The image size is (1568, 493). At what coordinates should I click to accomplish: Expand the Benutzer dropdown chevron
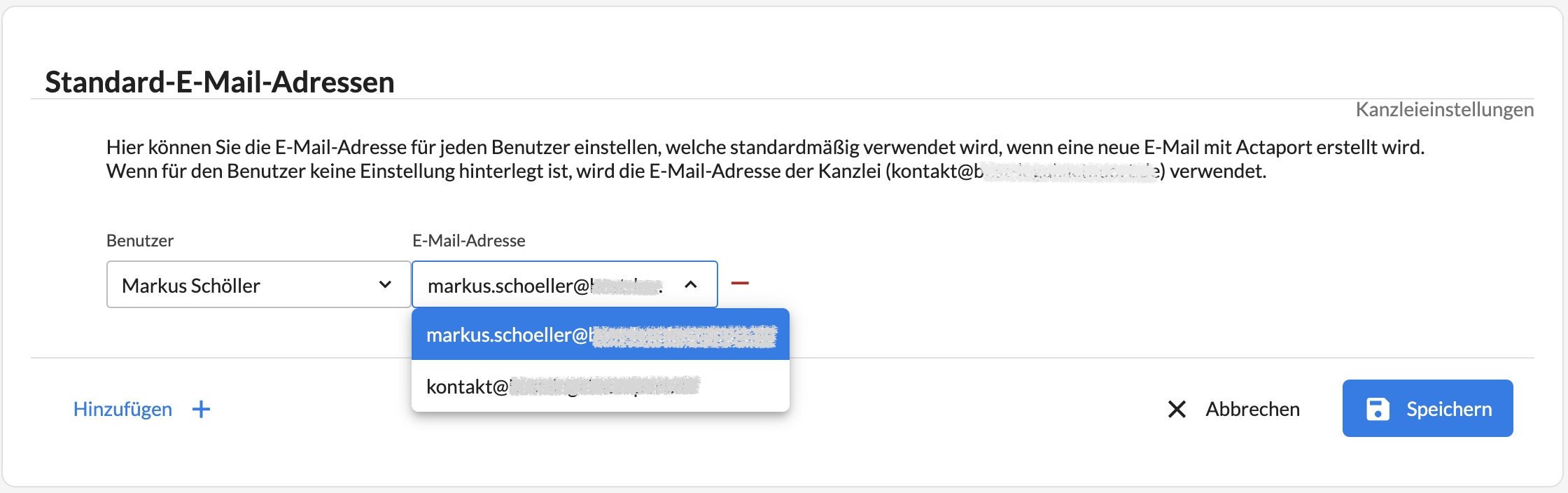click(x=385, y=284)
